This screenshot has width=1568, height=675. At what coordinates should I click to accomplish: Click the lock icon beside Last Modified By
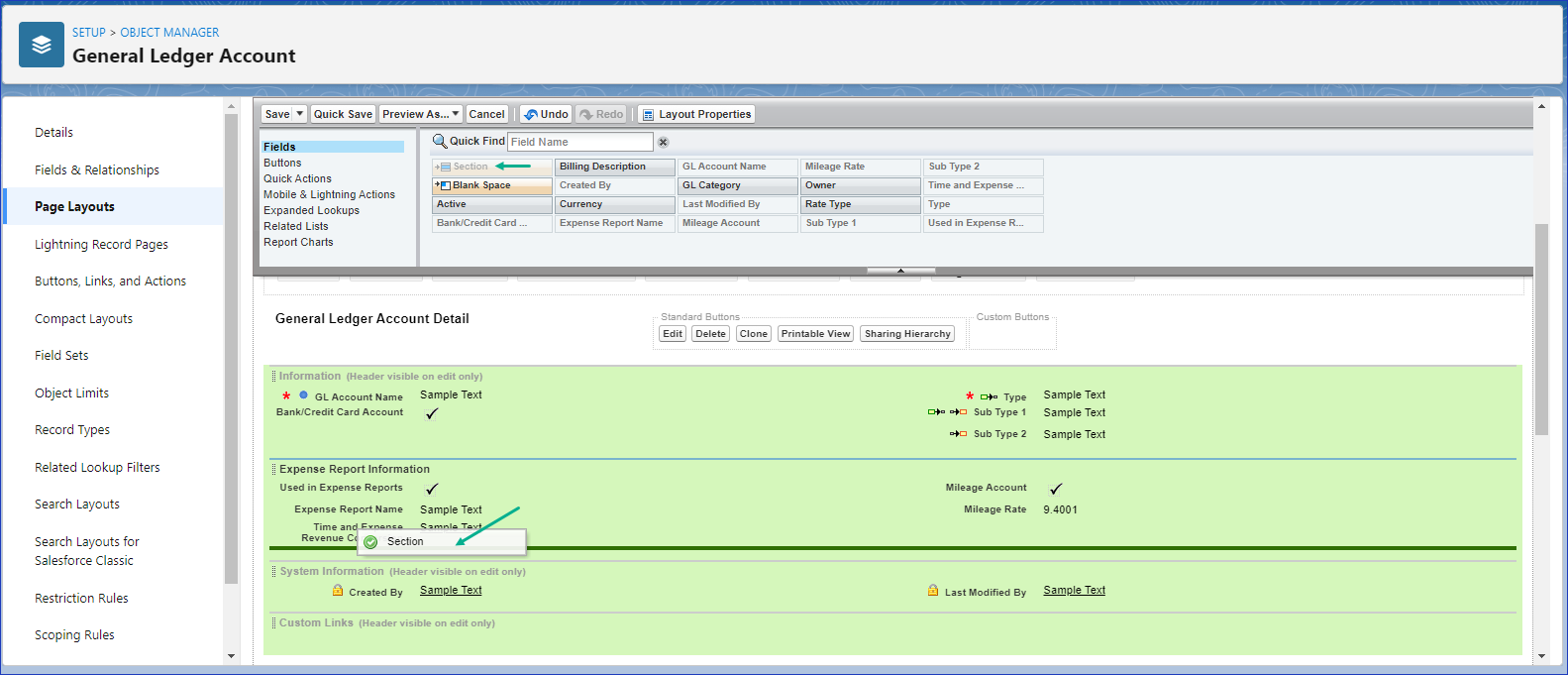933,591
